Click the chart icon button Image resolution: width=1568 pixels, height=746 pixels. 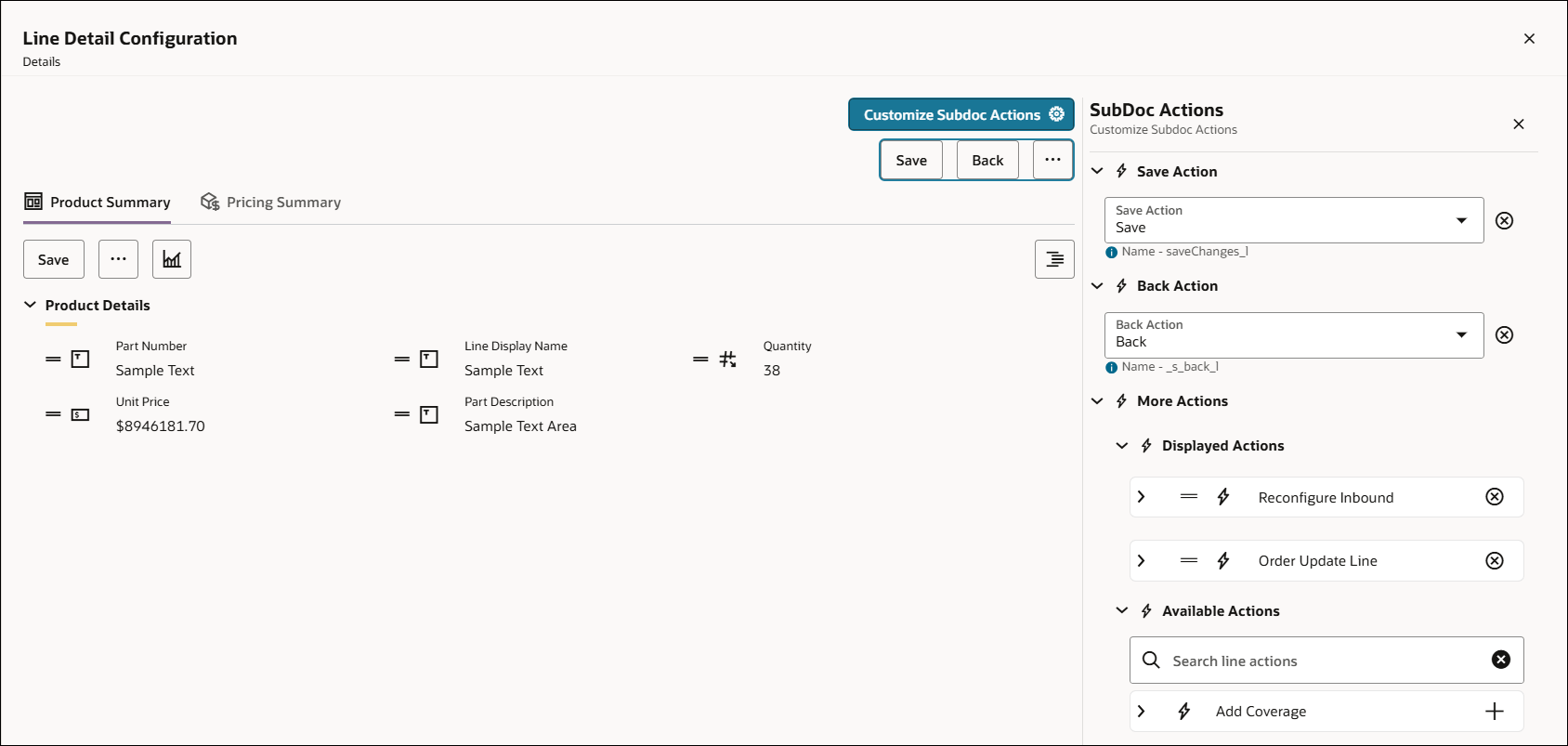click(172, 259)
